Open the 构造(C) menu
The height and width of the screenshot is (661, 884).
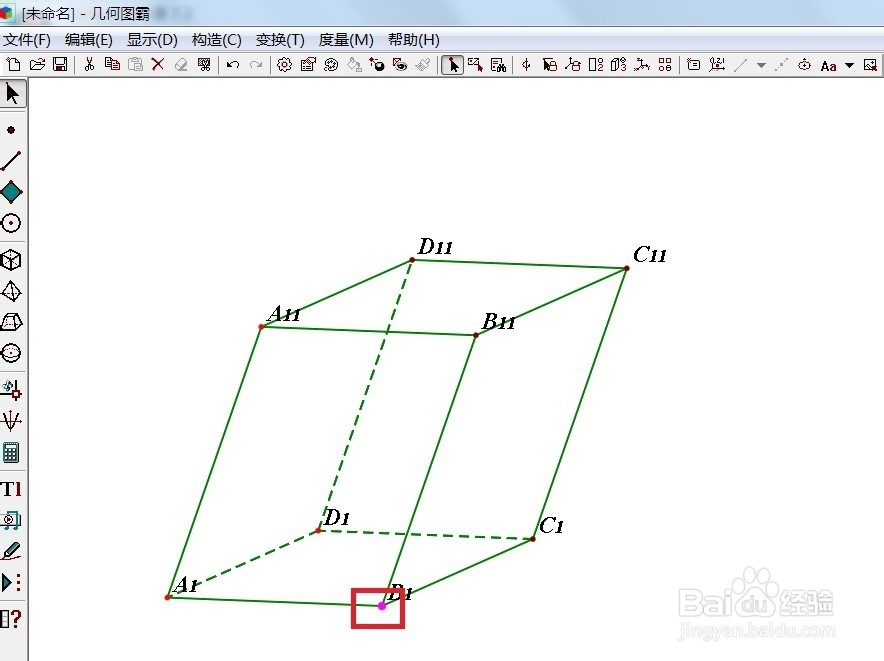216,40
